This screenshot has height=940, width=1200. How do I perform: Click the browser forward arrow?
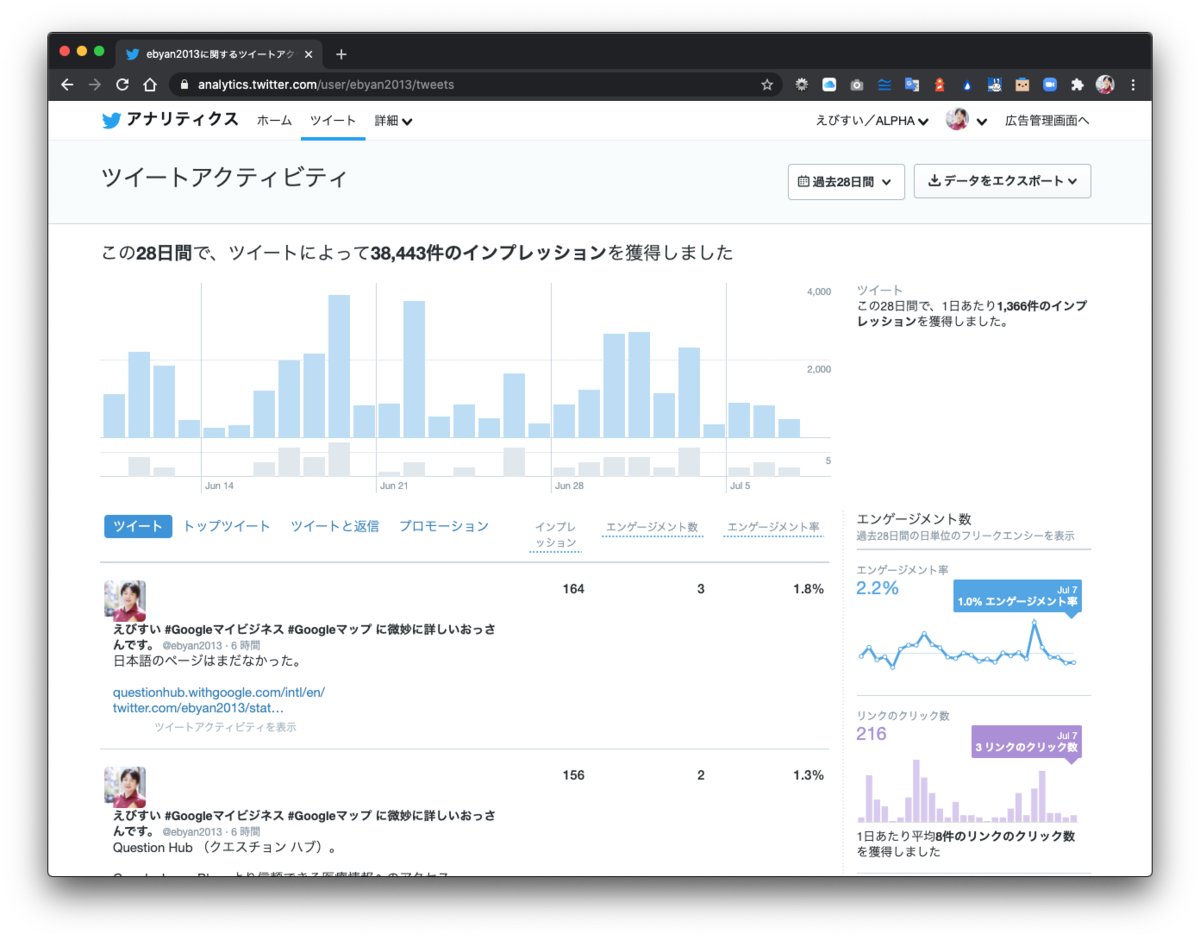[x=95, y=85]
